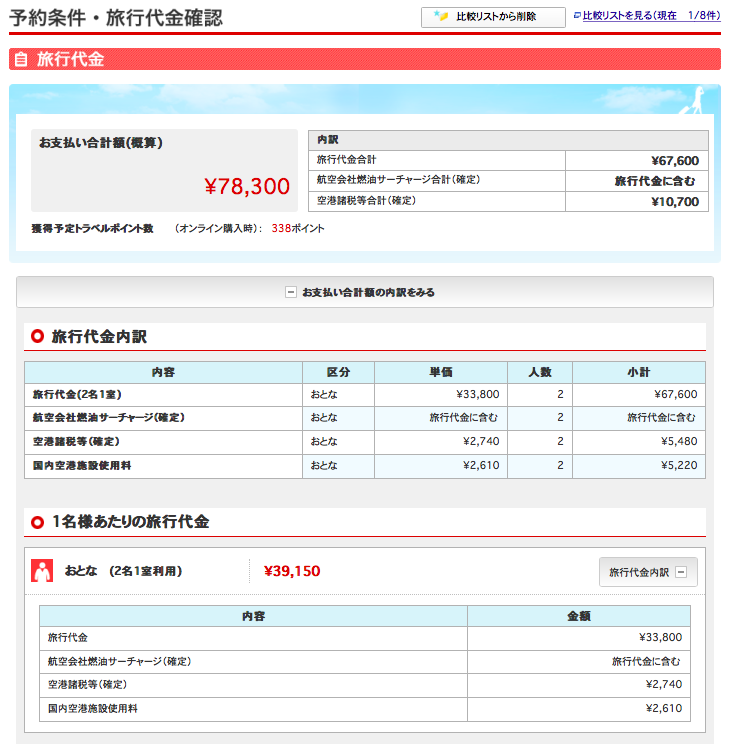Click the 内容 column header of breakdown table
730x744 pixels.
click(x=163, y=372)
